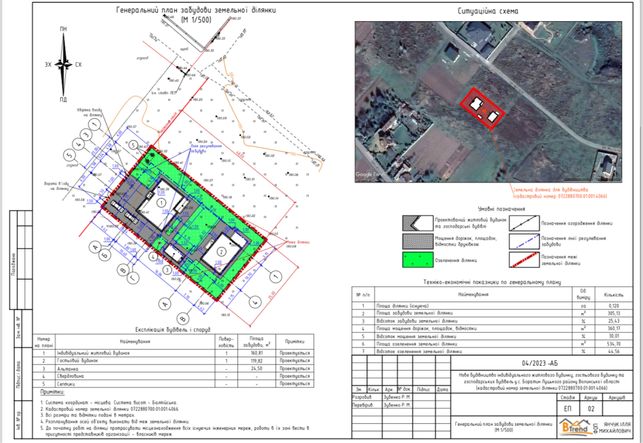The height and width of the screenshot is (443, 643).
Task: Click the 'Індивідуальний житловий будинок' row
Action: point(173,353)
